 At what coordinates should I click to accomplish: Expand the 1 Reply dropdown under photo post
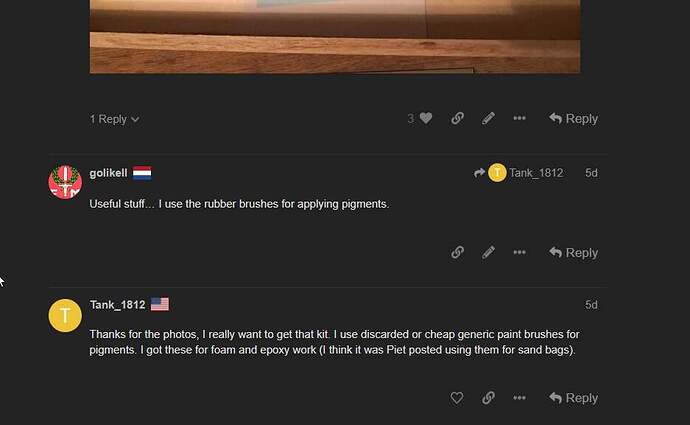point(114,119)
